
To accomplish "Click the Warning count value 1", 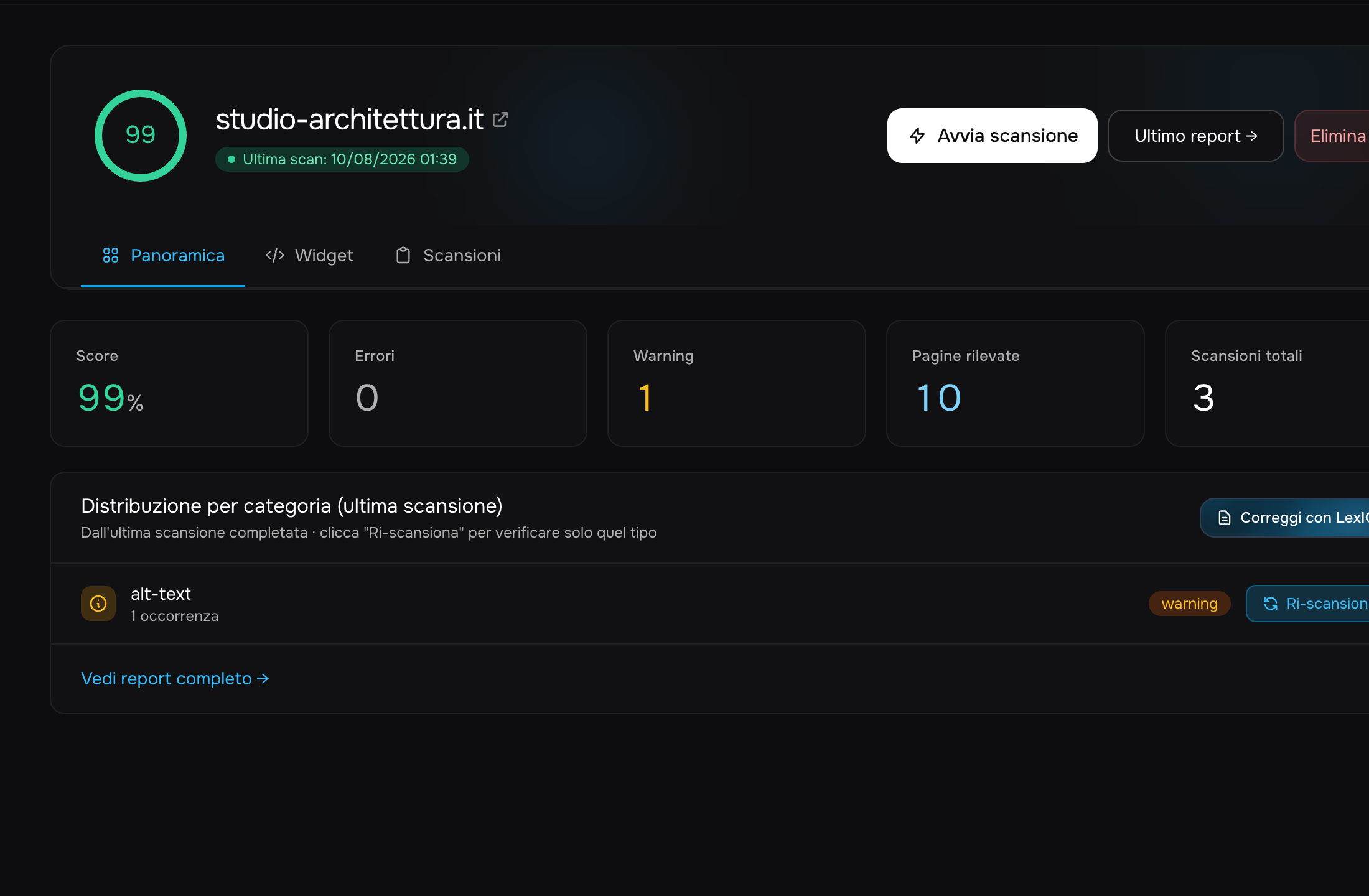I will tap(645, 398).
